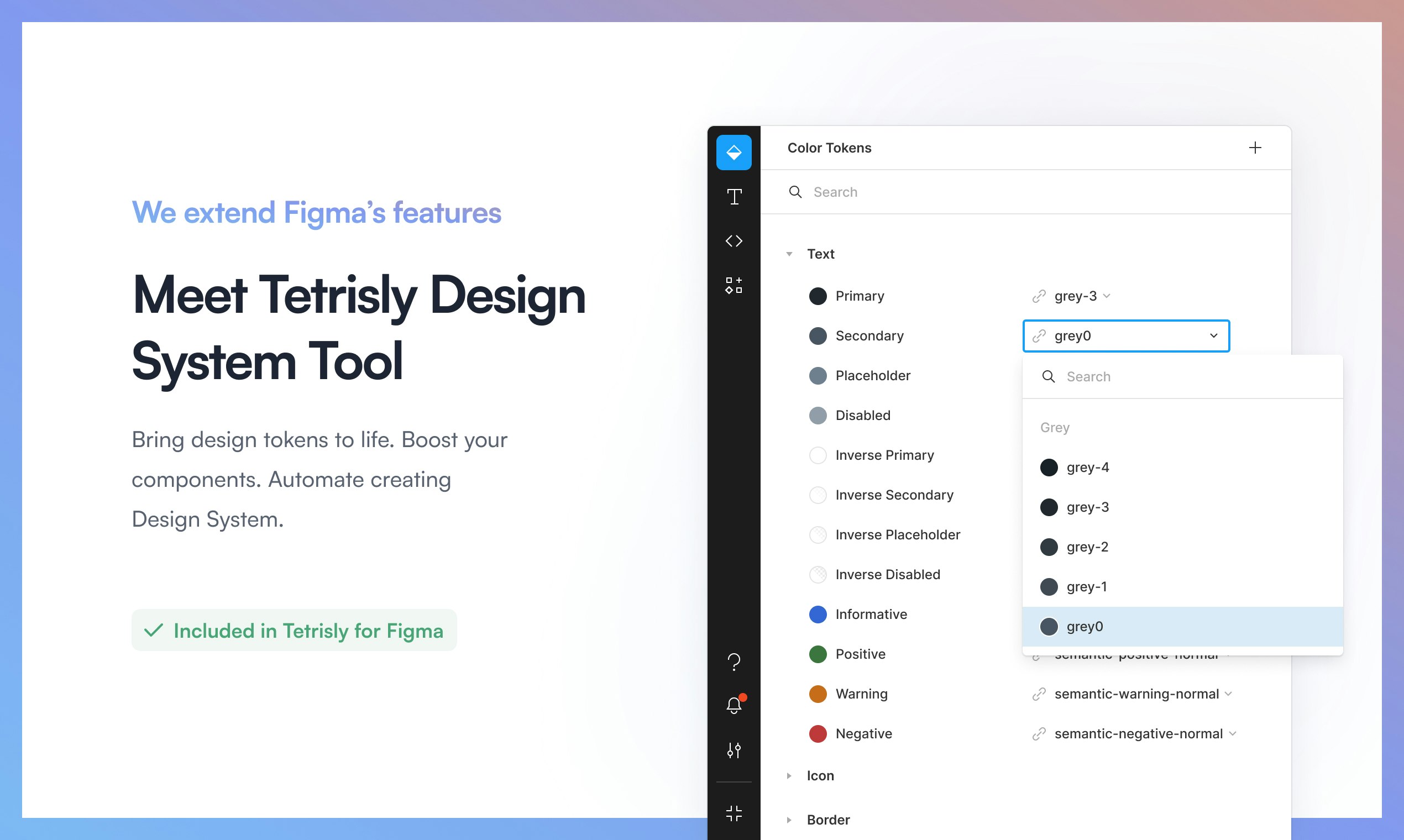This screenshot has height=840, width=1404.
Task: Select grey-4 from the dropdown list
Action: point(1087,468)
